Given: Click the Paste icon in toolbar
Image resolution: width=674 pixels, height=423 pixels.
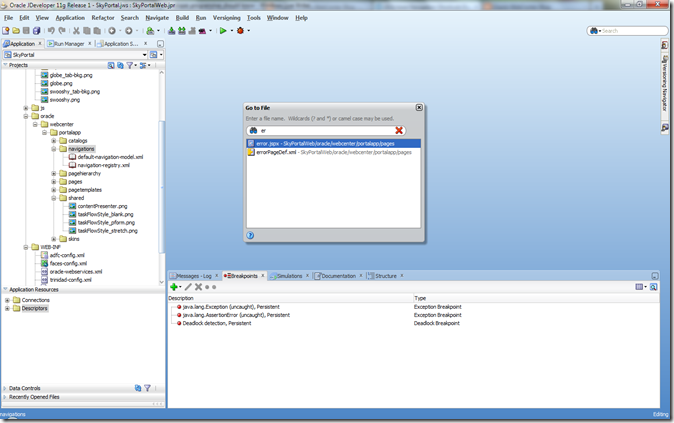Looking at the screenshot, I should 97,31.
